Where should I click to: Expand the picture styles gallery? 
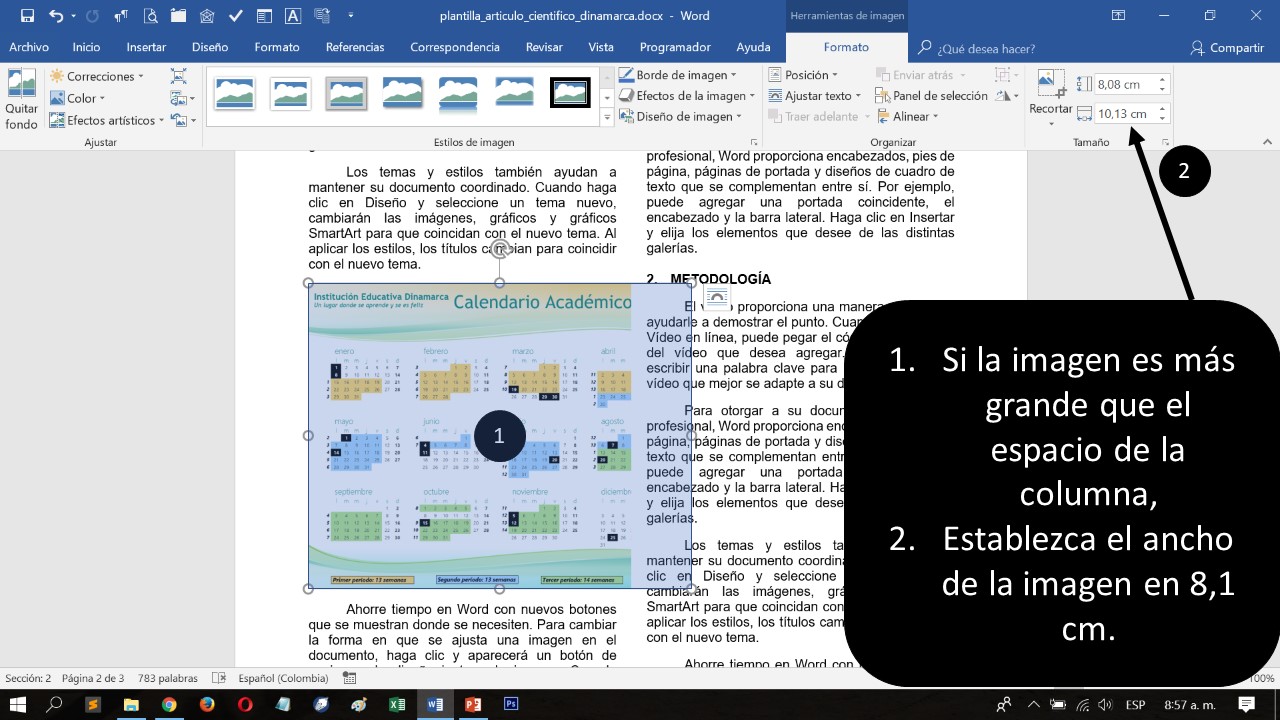[607, 118]
